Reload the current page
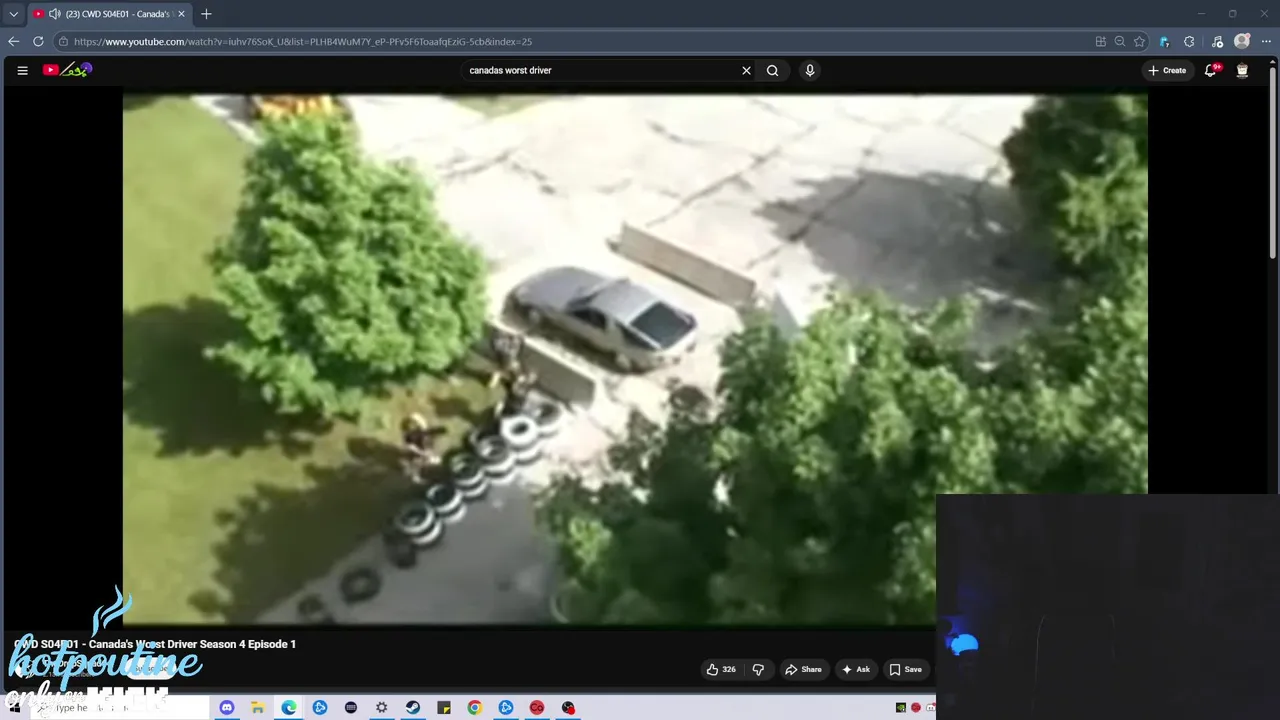The height and width of the screenshot is (720, 1280). coord(38,41)
